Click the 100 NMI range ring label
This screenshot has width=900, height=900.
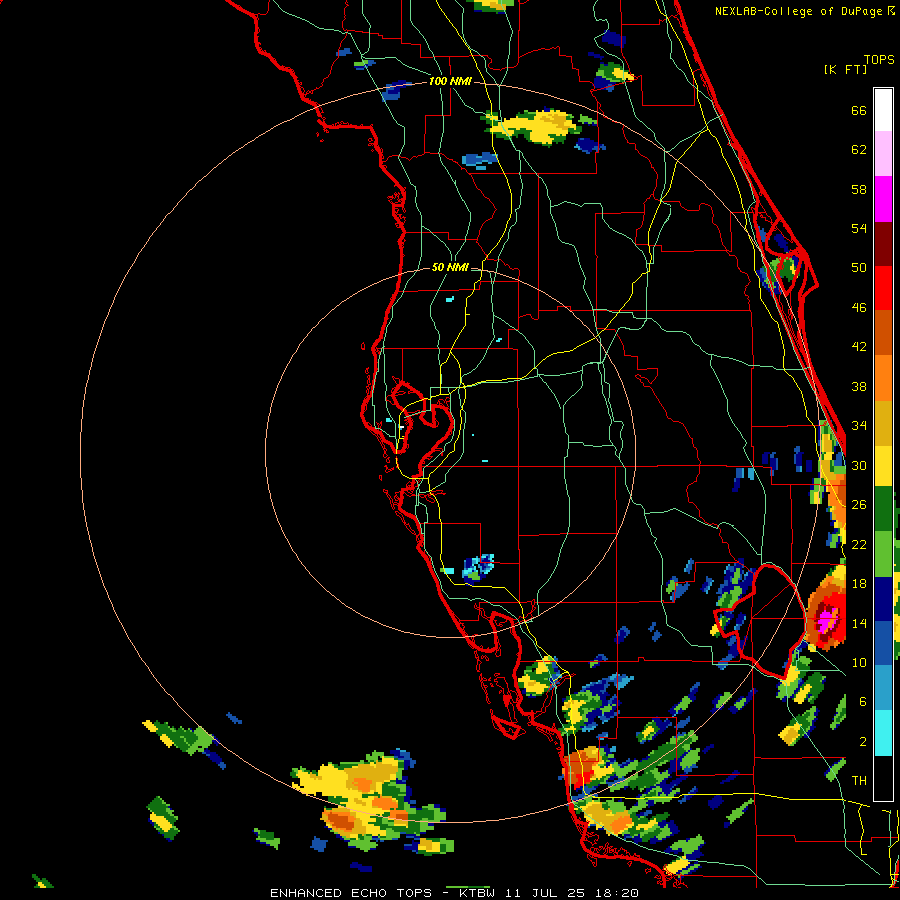tap(450, 82)
